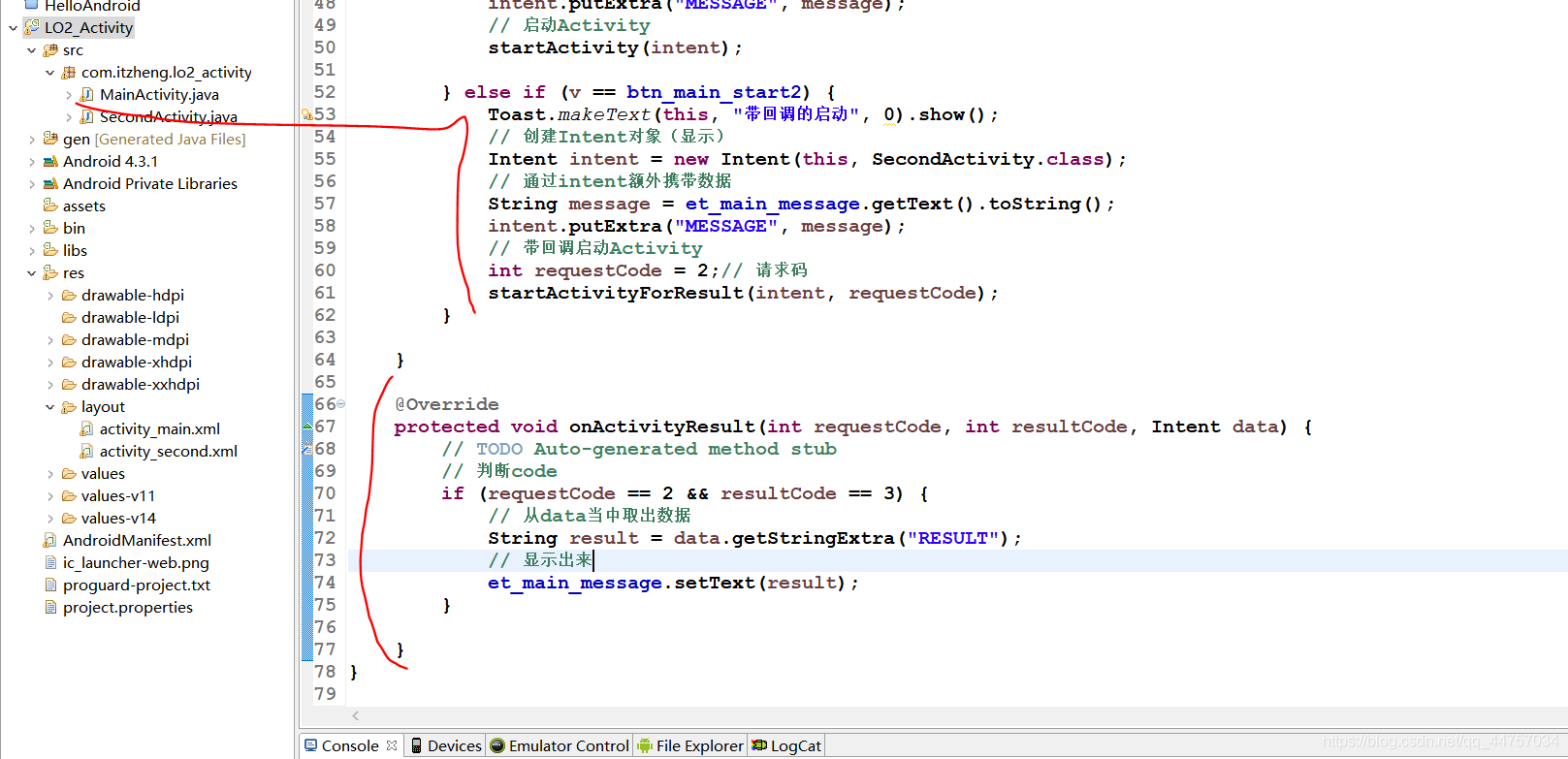
Task: Select the values folder
Action: click(103, 473)
